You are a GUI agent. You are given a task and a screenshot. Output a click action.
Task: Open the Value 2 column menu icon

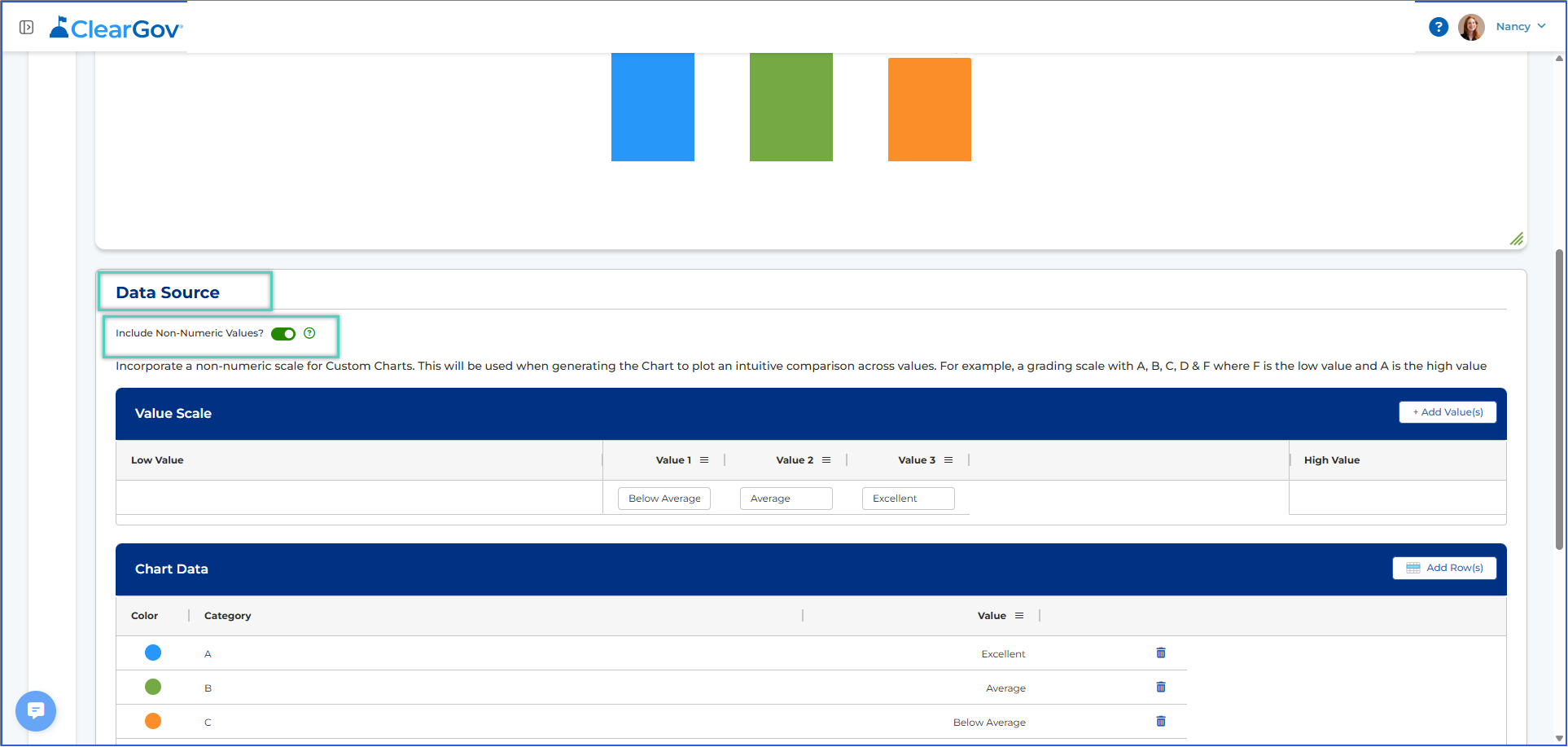pyautogui.click(x=826, y=460)
